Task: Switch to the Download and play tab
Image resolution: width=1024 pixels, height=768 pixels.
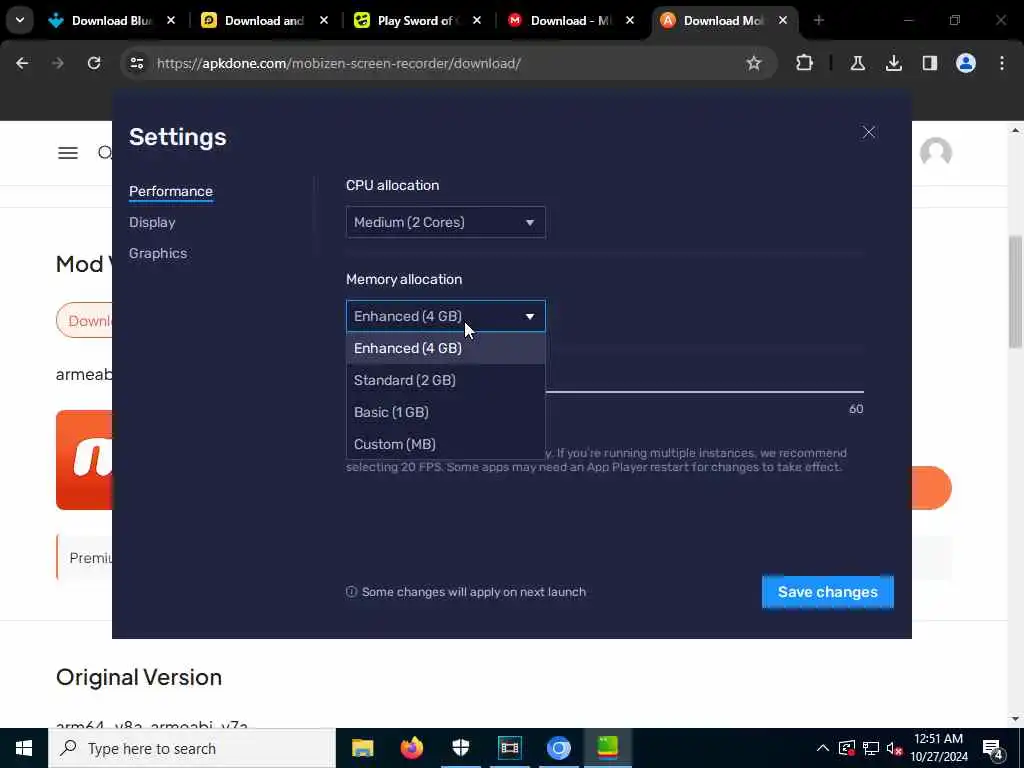Action: (x=264, y=21)
